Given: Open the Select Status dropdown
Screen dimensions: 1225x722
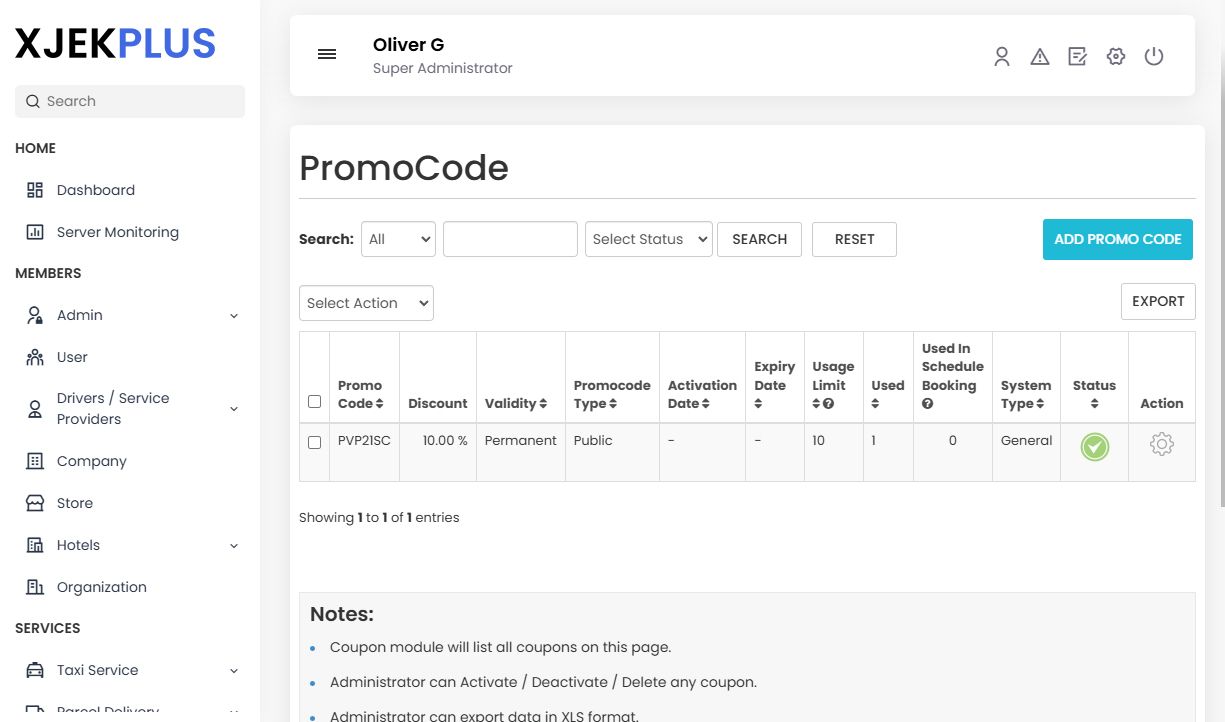Looking at the screenshot, I should point(648,239).
